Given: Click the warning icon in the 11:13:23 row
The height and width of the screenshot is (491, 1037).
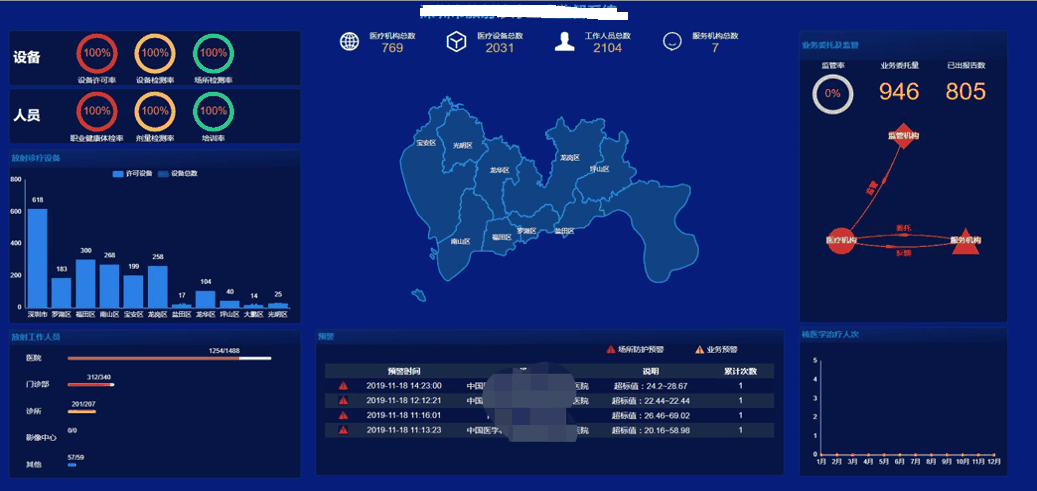Looking at the screenshot, I should click(x=343, y=430).
